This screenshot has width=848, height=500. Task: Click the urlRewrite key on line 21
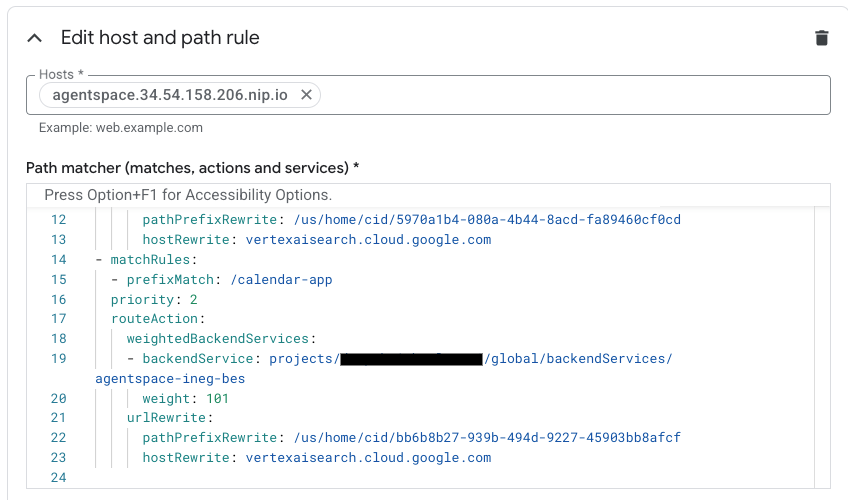pos(166,418)
